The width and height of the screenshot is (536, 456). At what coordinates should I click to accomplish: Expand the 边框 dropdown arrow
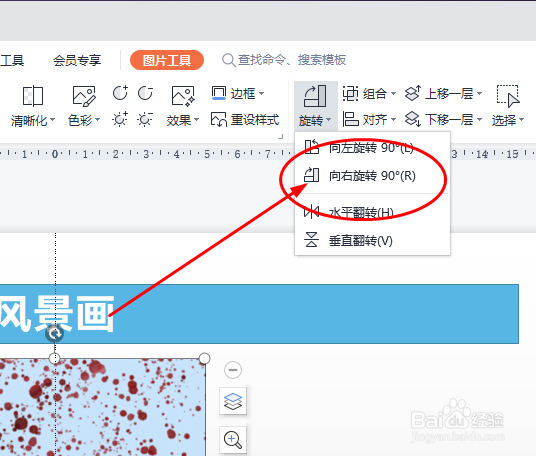point(262,93)
